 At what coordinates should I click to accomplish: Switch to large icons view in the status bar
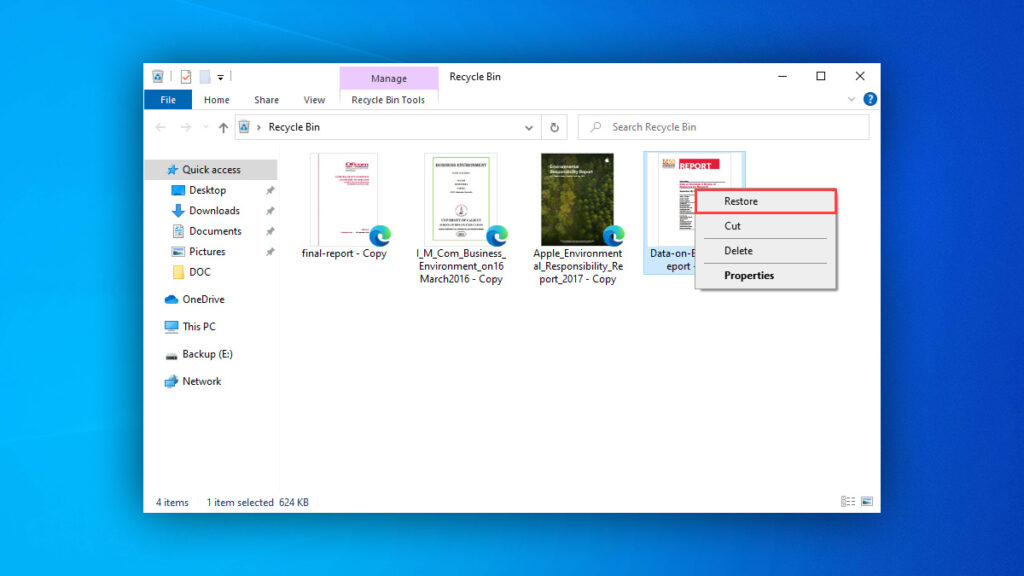[x=867, y=501]
